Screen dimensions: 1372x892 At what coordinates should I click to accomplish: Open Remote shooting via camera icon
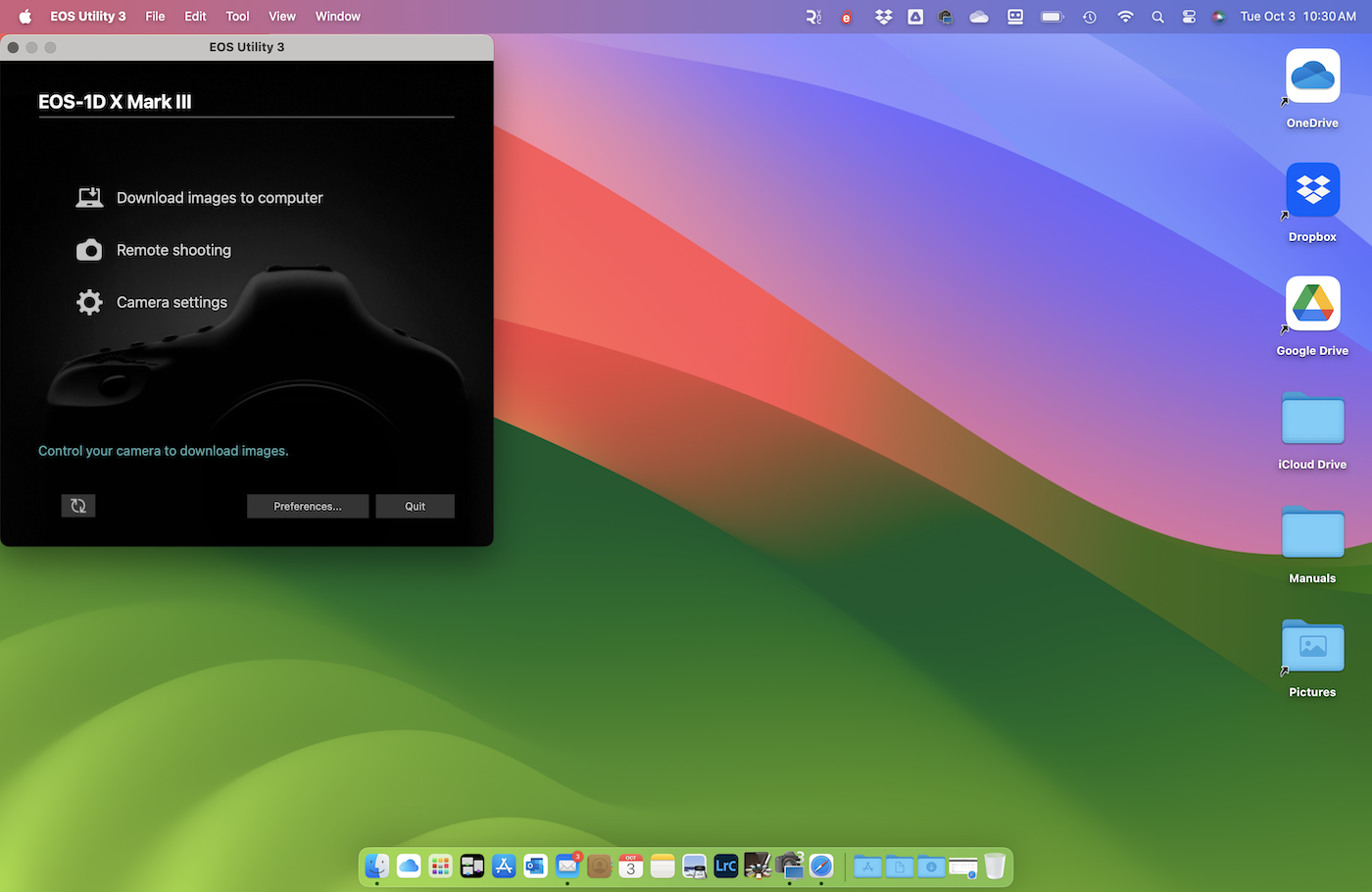point(89,250)
